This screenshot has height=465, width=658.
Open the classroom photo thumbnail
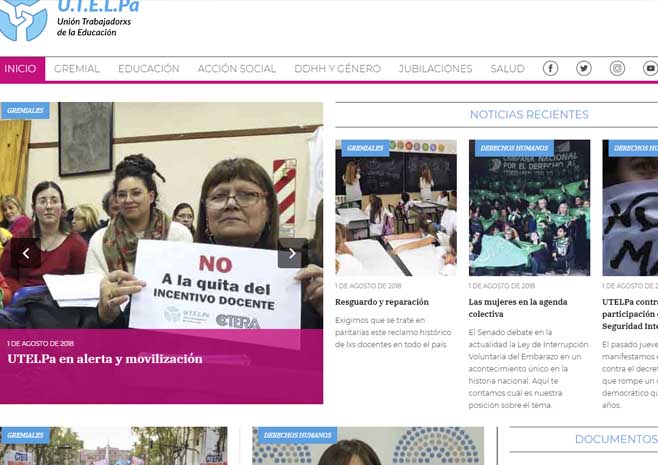(396, 208)
